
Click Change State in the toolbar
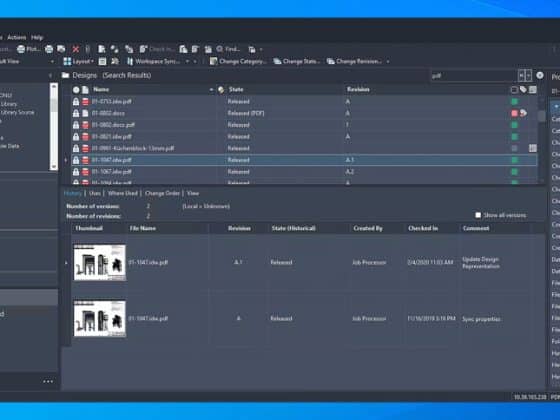297,61
